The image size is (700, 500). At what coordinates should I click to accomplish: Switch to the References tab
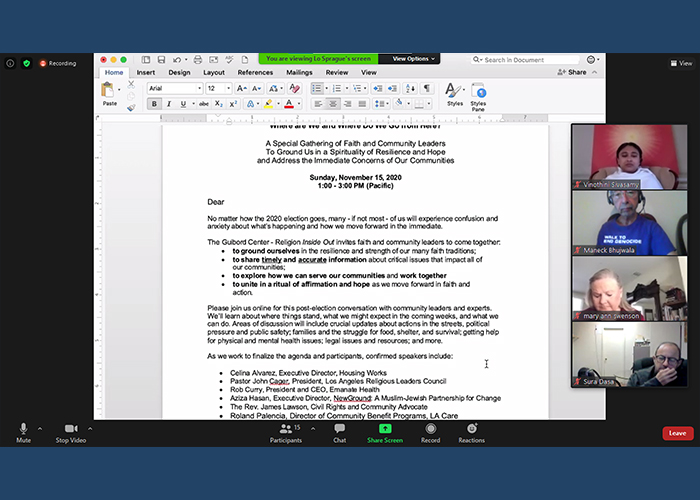[x=255, y=72]
